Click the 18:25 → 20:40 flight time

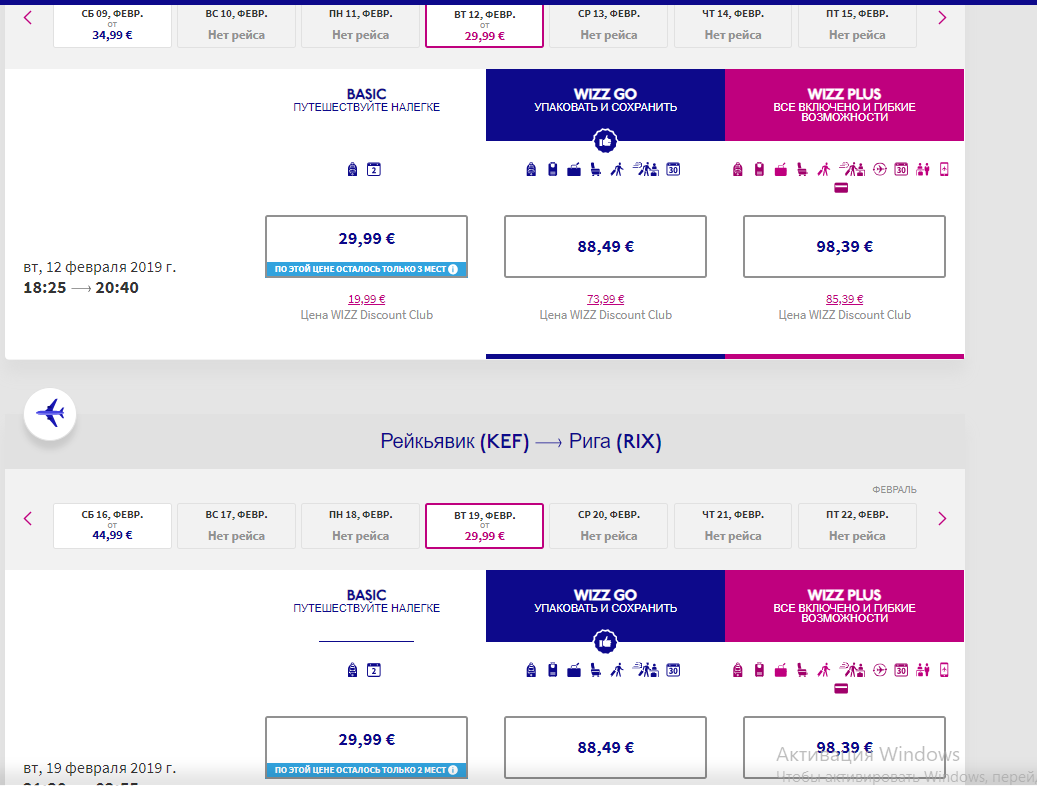(81, 288)
